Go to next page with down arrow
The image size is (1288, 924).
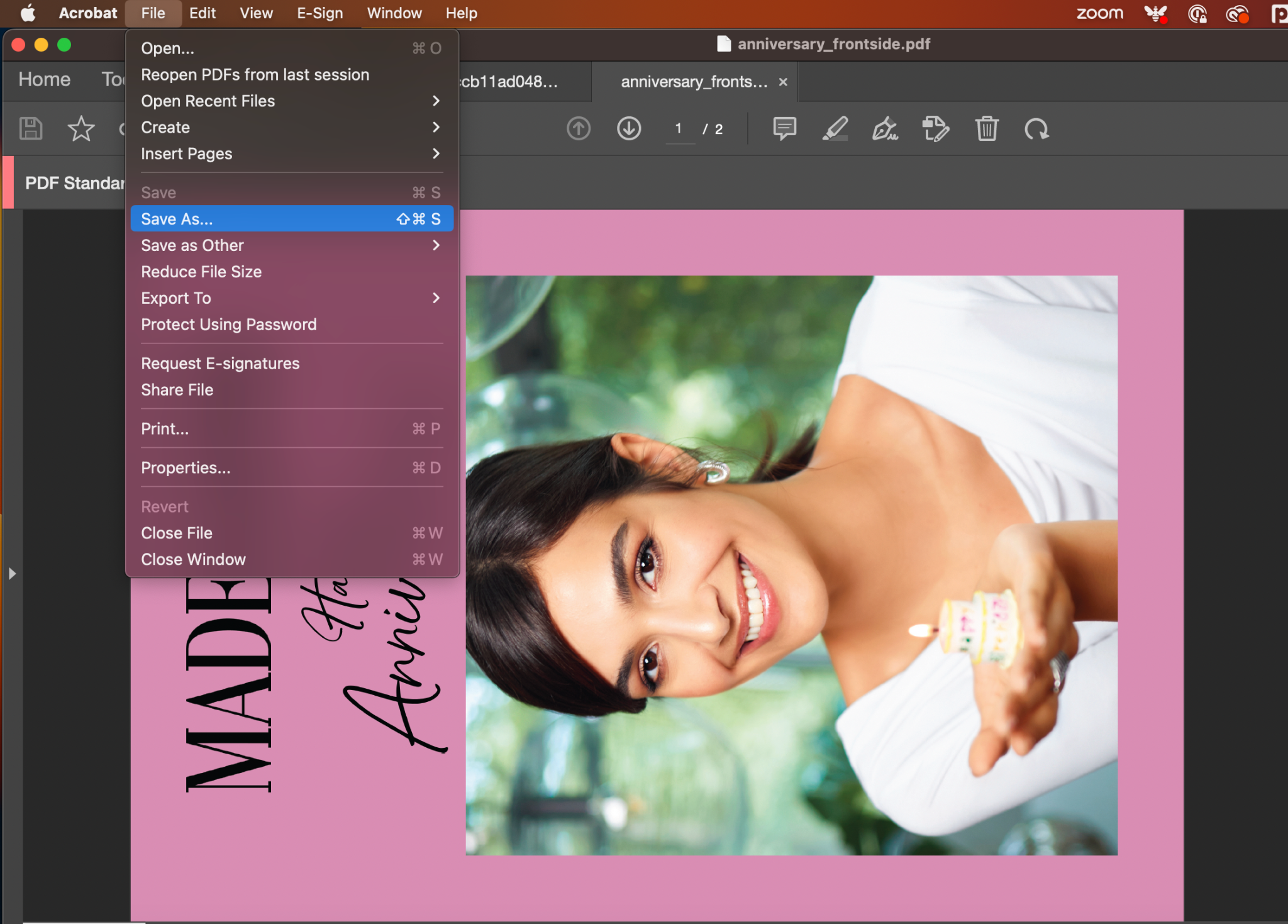click(x=628, y=128)
